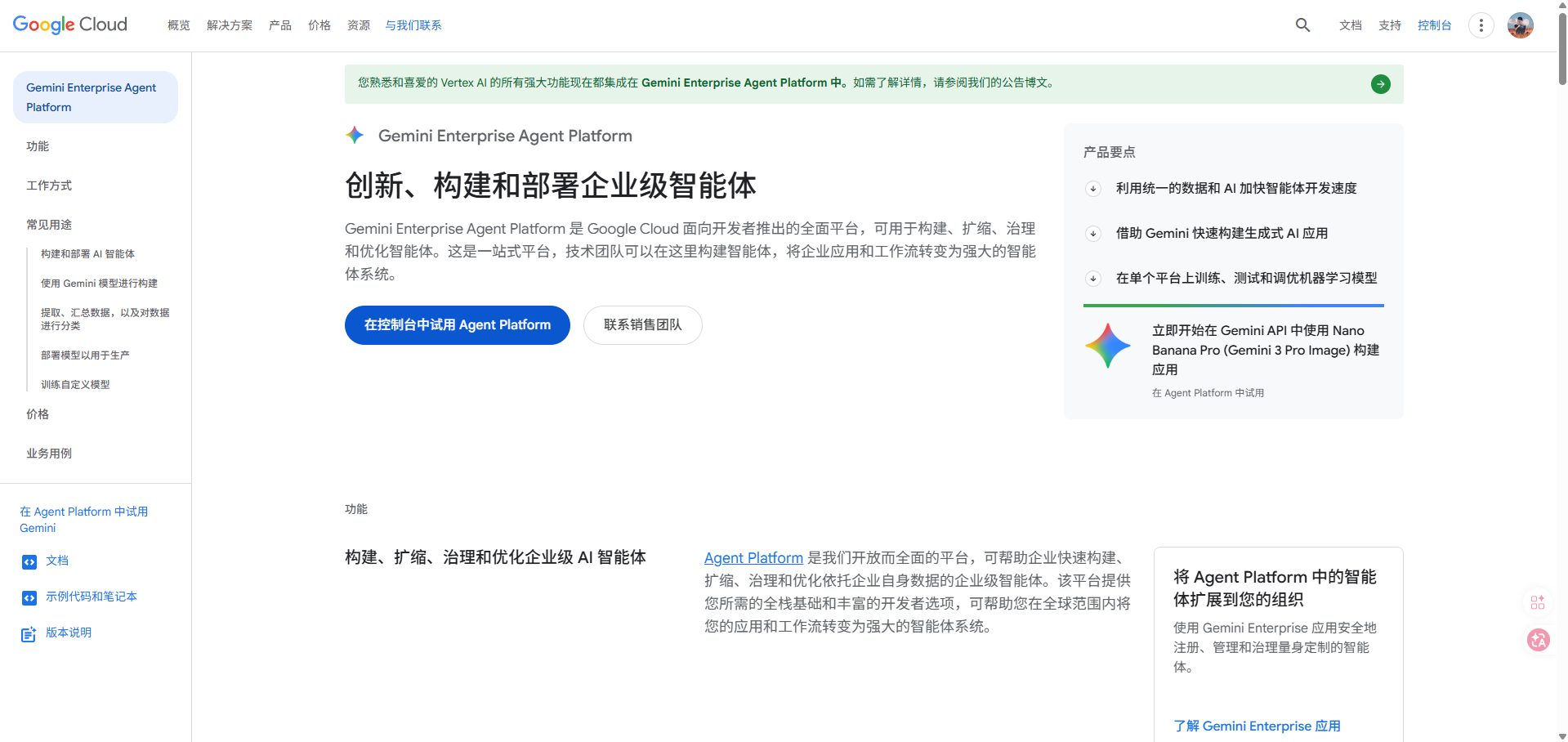Click the 将 Agent Platform 中的智能体扩展到您的组织 card heading

point(1275,588)
